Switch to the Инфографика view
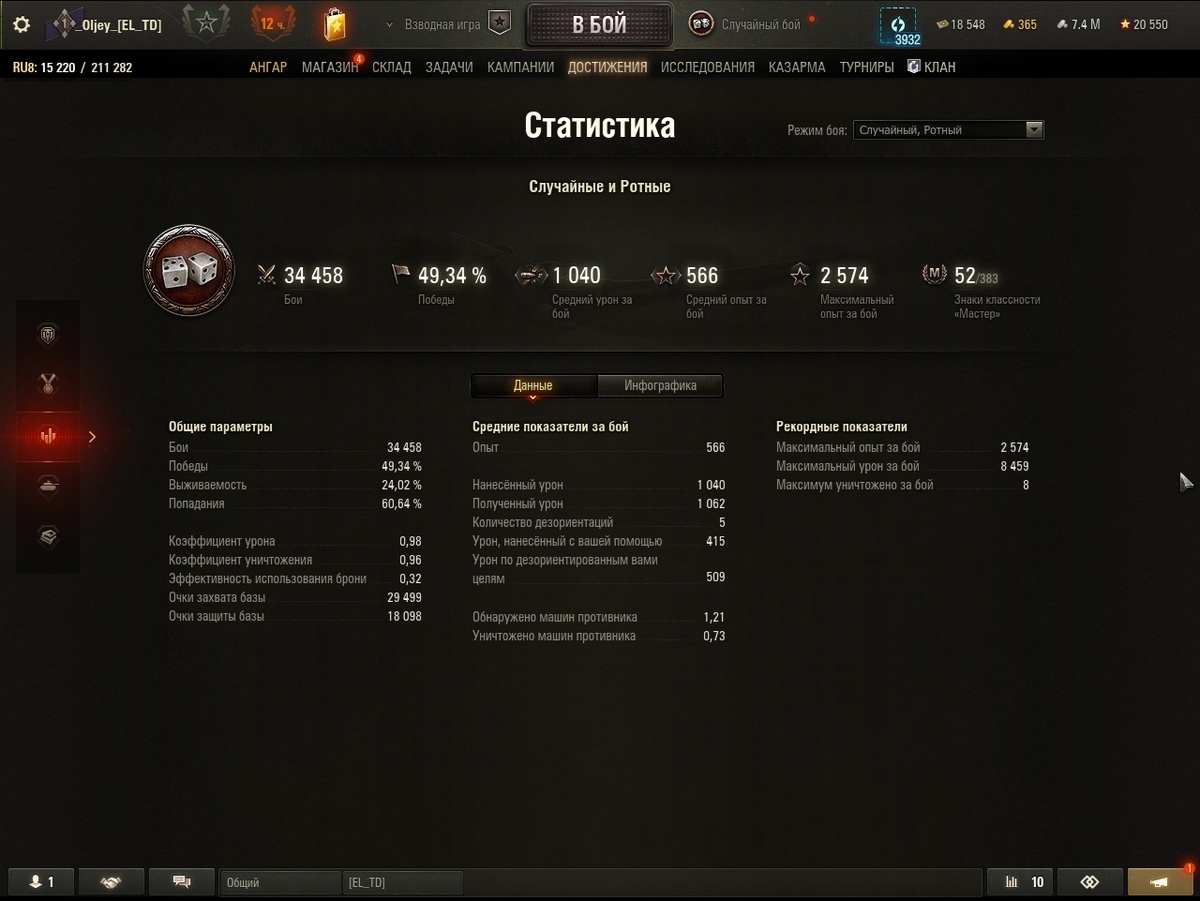The image size is (1200, 901). [x=660, y=385]
